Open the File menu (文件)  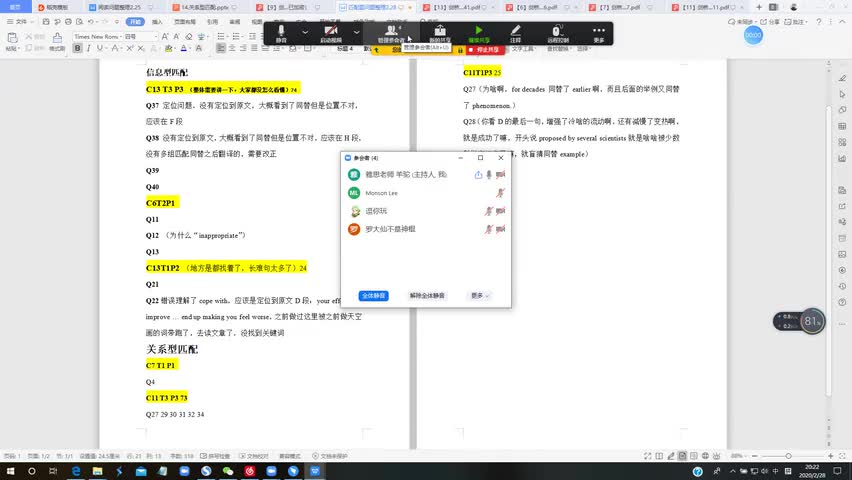[18, 22]
